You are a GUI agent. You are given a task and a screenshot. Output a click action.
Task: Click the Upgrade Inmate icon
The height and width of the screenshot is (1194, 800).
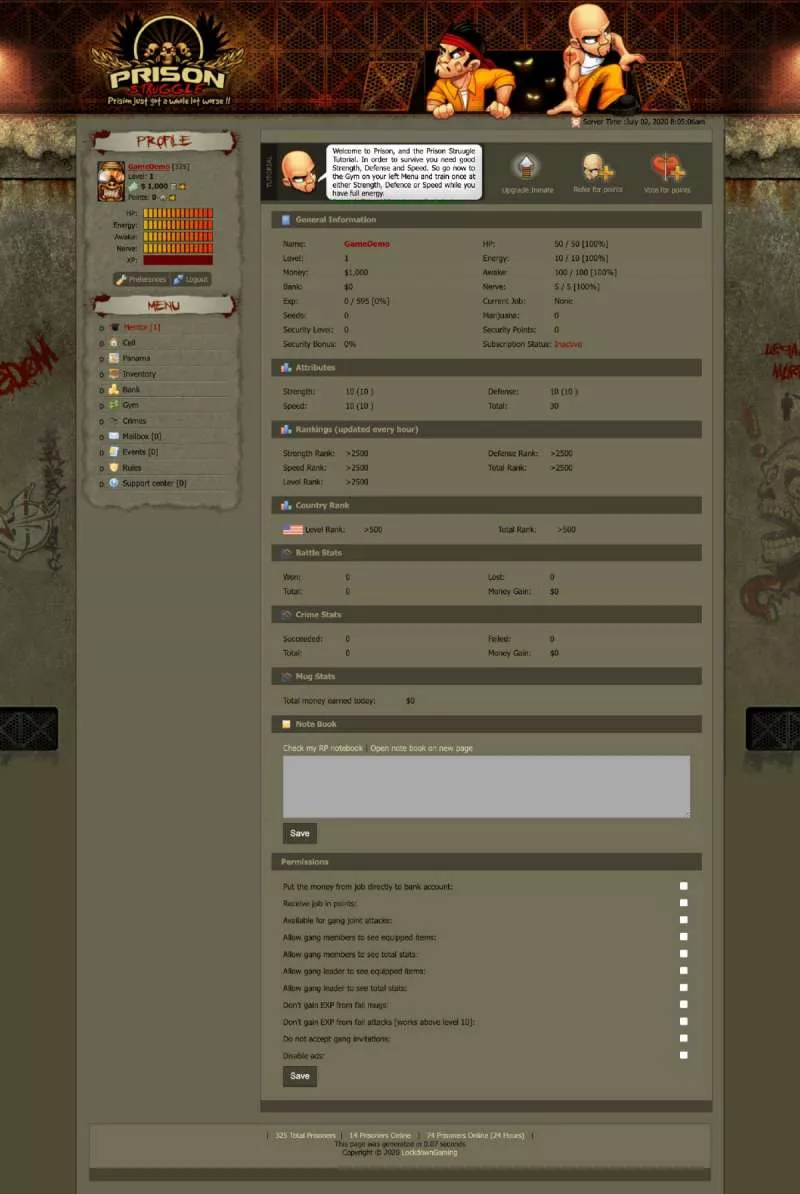[526, 167]
